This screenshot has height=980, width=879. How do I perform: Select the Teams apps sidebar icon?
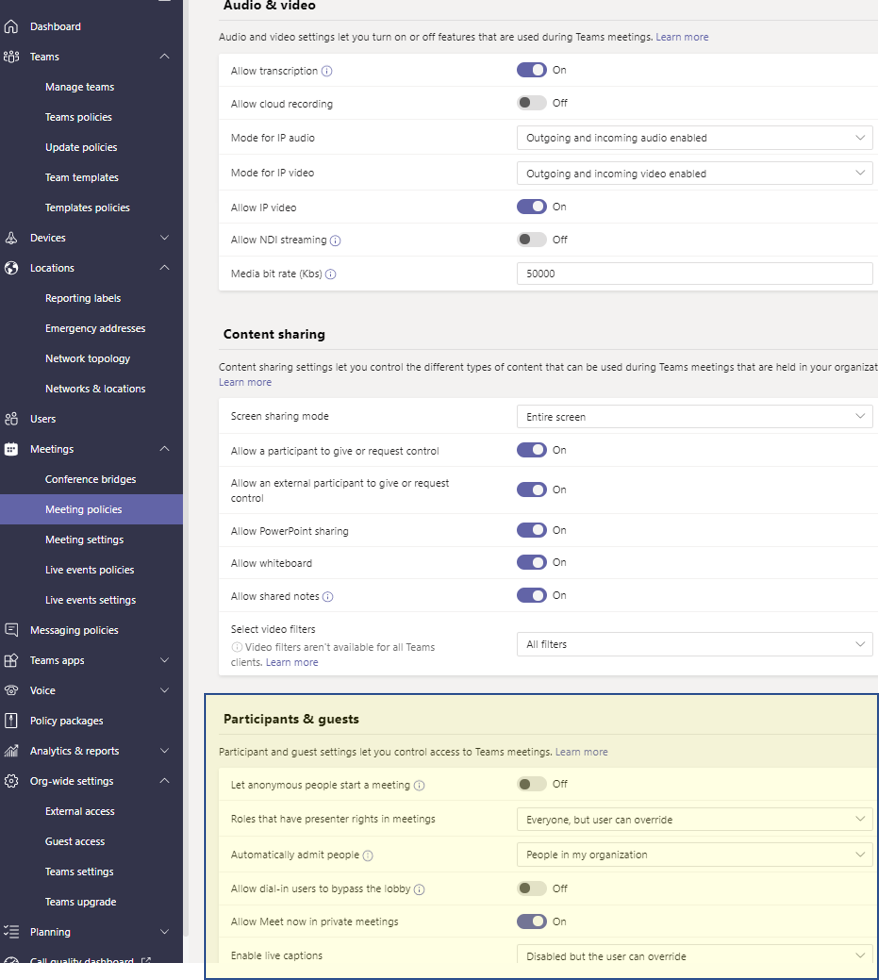pyautogui.click(x=16, y=660)
